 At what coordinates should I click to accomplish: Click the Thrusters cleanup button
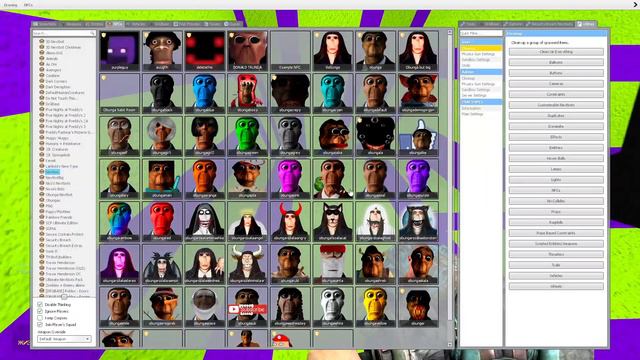coord(556,254)
